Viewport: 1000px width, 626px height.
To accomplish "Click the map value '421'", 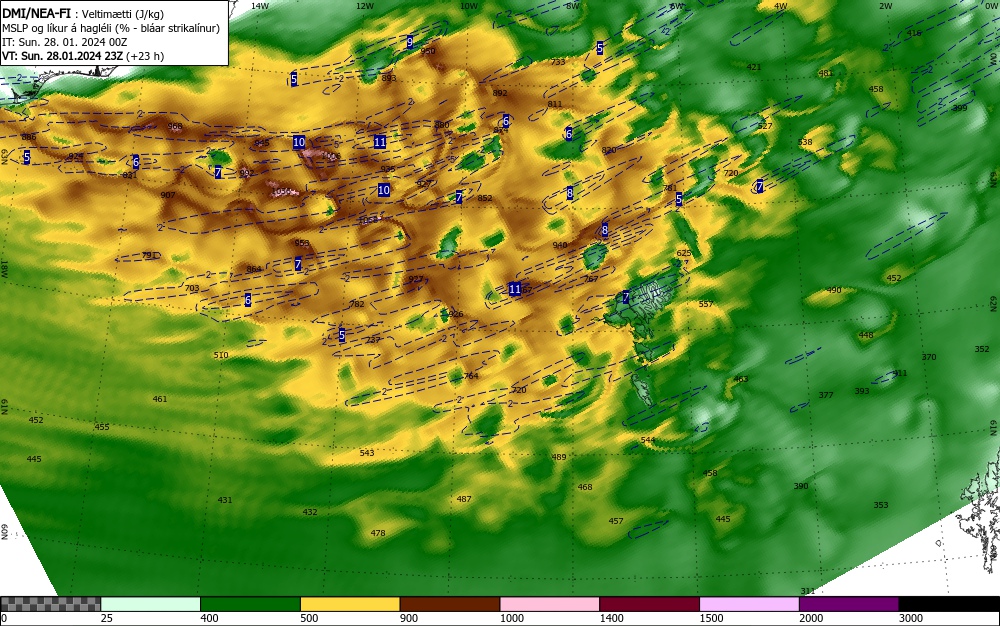I will pyautogui.click(x=754, y=67).
